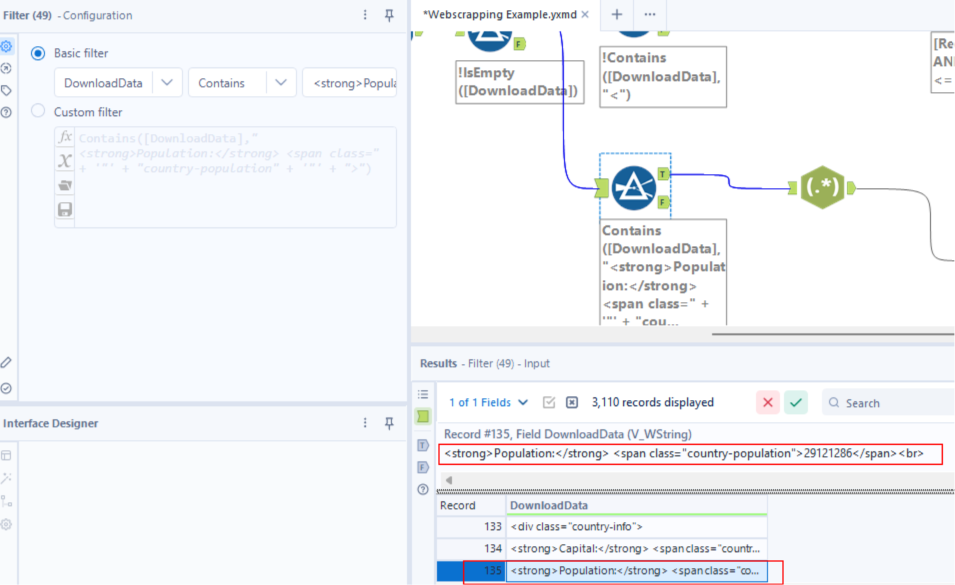Select the Filter tool with Contains annotation

click(x=633, y=188)
